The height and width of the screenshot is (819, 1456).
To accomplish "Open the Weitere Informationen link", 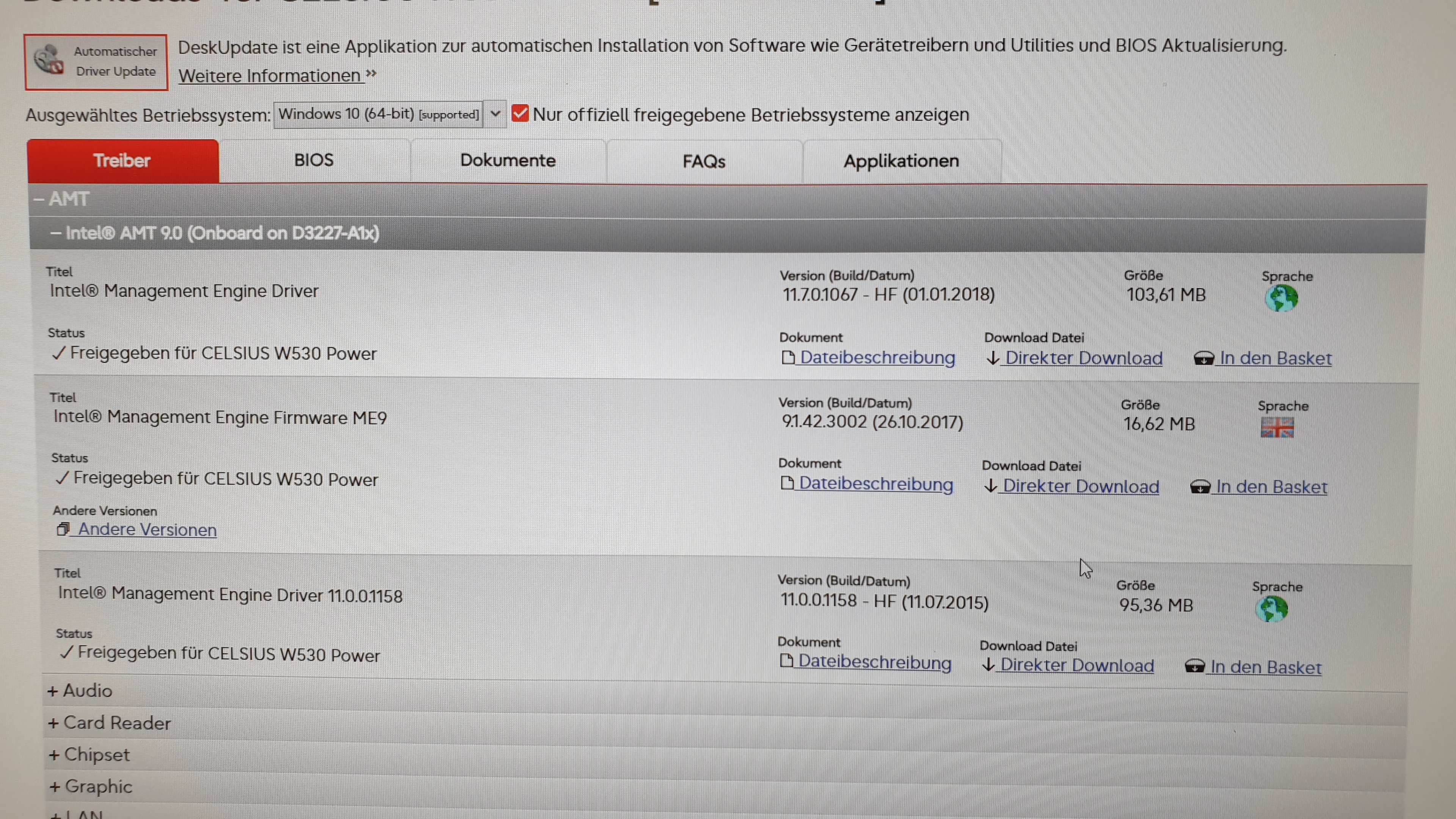I will (x=270, y=76).
